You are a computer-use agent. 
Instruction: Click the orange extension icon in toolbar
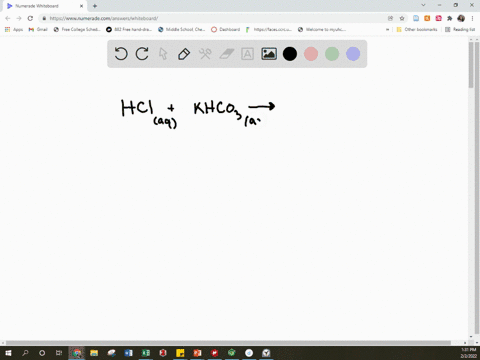pyautogui.click(x=427, y=18)
